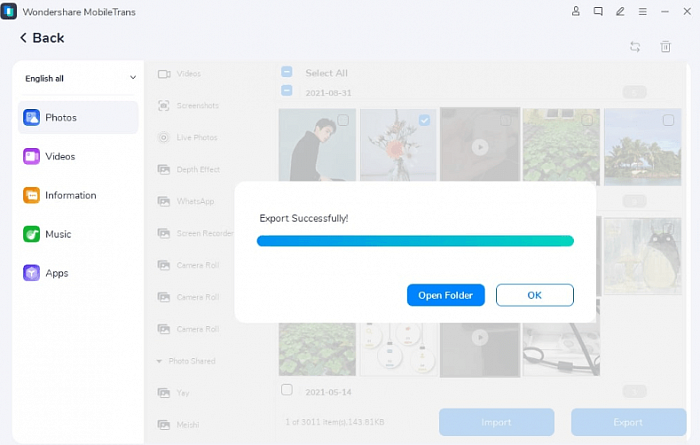
Task: Check the green leaves photo checkbox
Action: click(587, 120)
